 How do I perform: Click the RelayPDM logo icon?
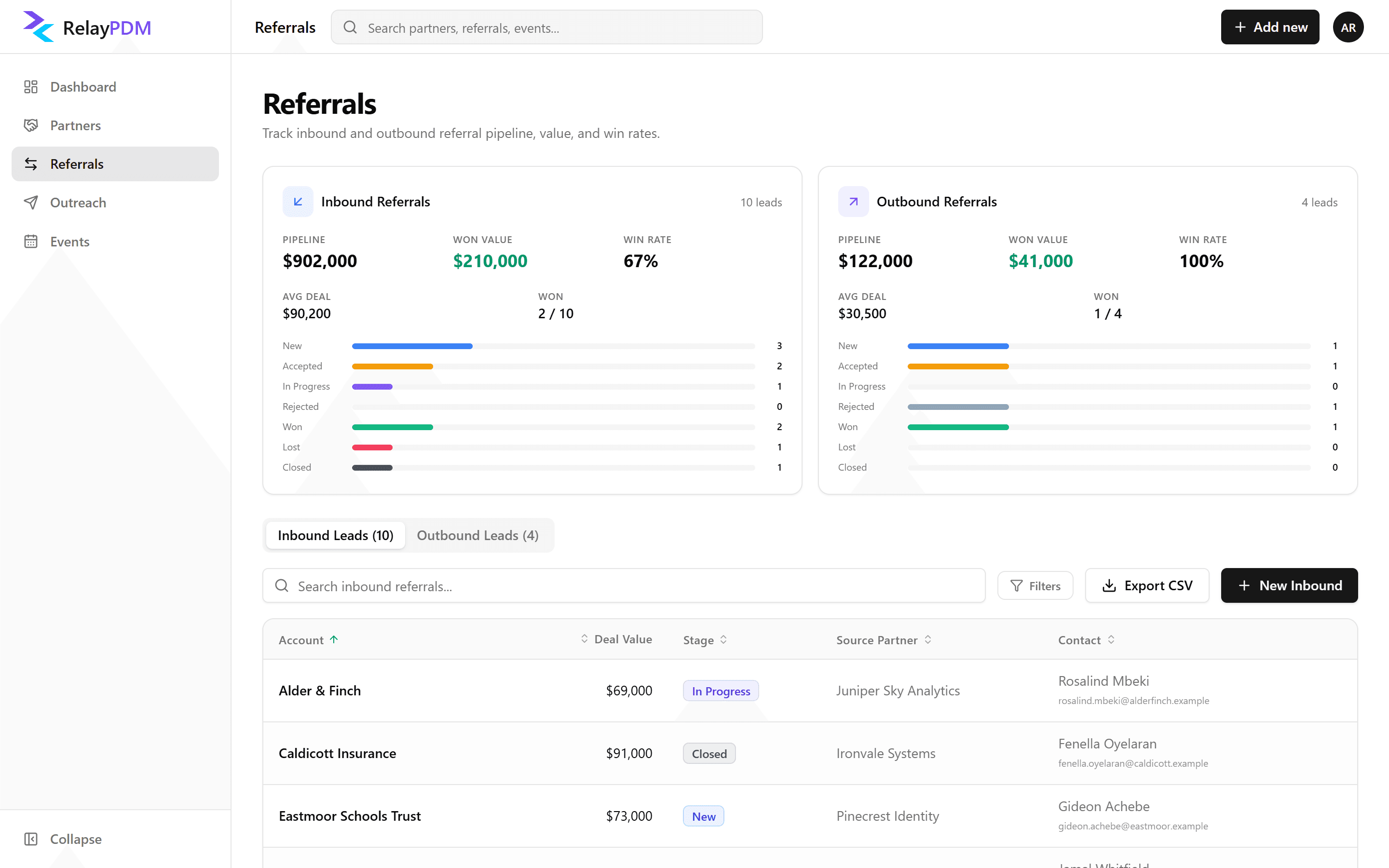(39, 27)
